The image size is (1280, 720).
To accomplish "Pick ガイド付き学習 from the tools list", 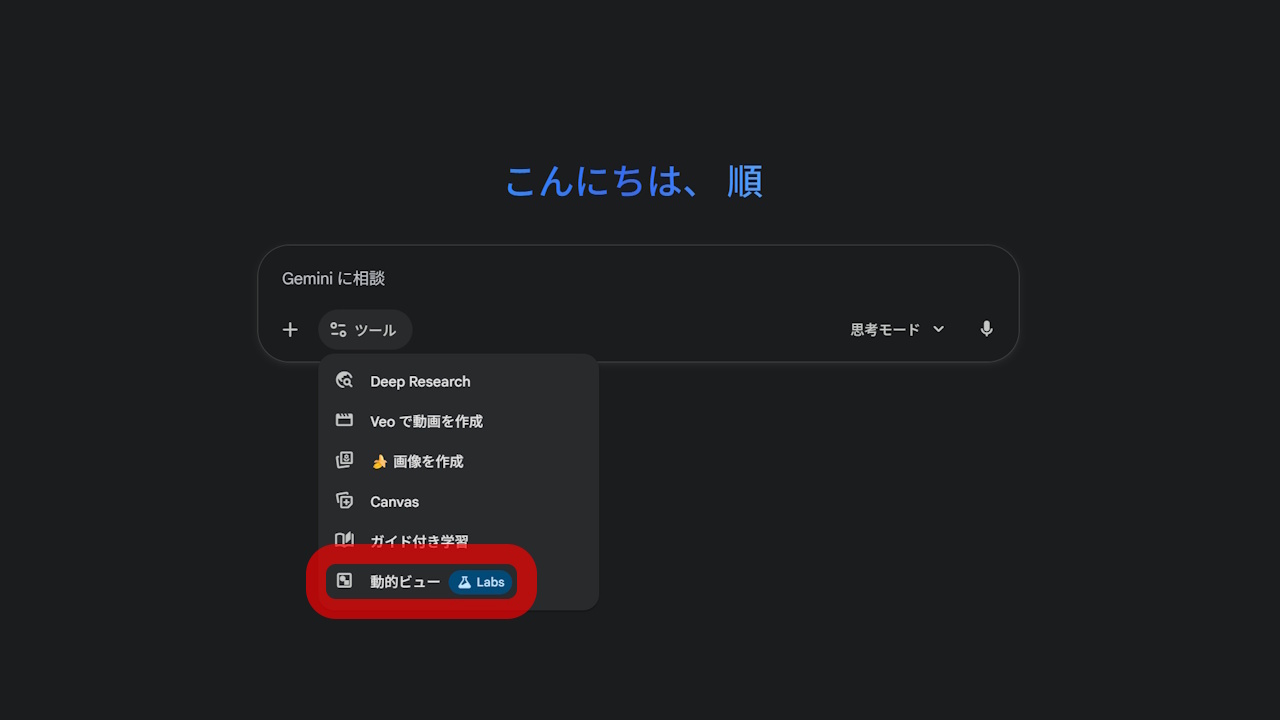I will (419, 541).
